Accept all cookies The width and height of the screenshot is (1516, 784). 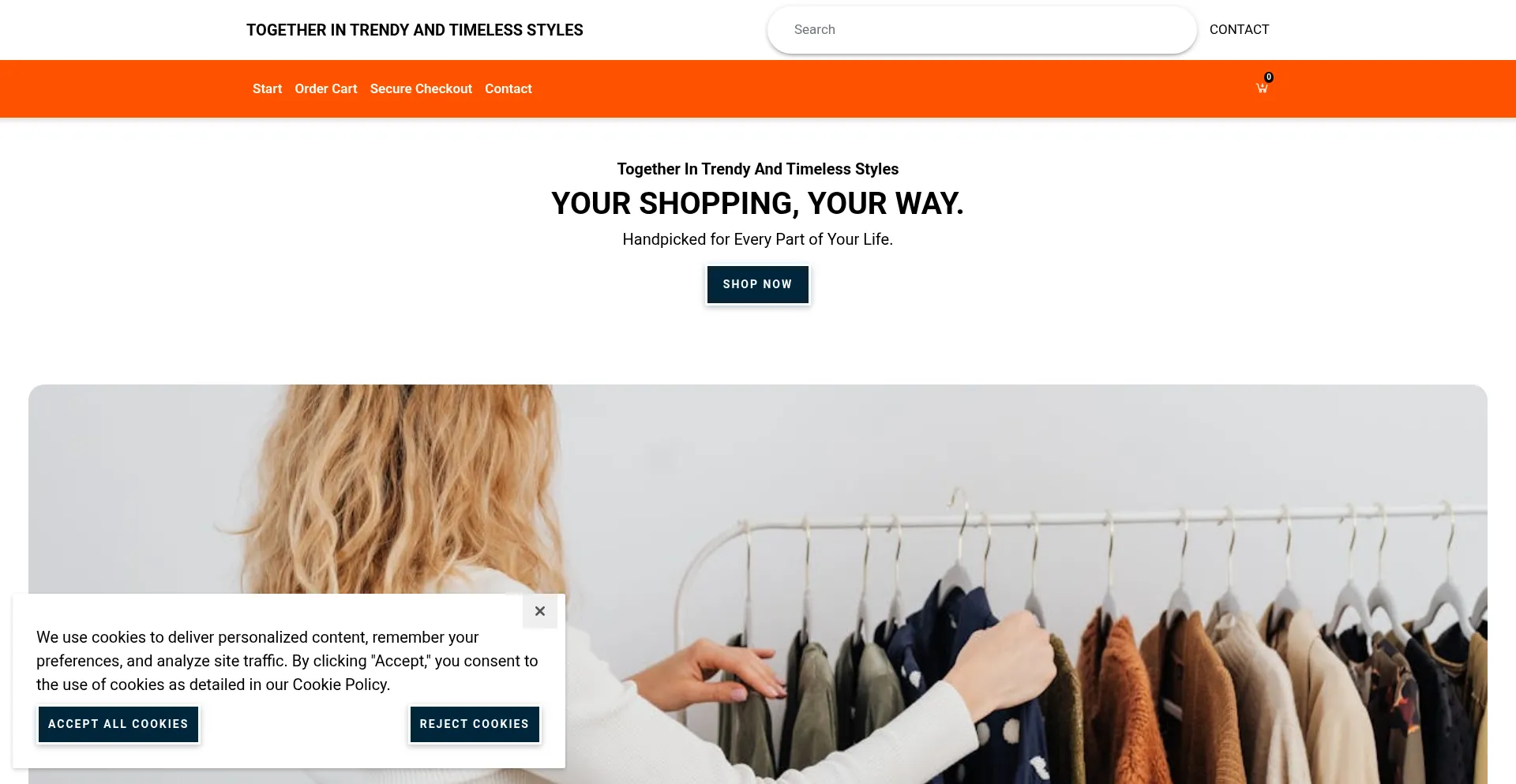click(x=118, y=724)
